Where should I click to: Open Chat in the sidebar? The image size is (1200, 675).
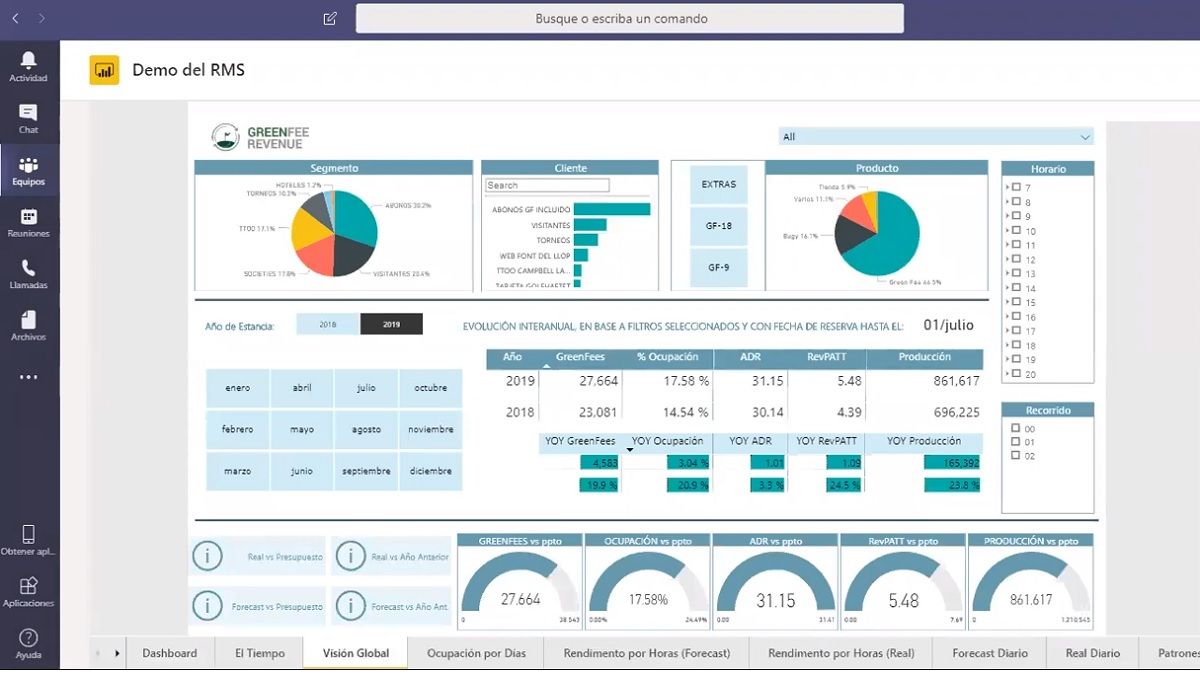[x=28, y=113]
